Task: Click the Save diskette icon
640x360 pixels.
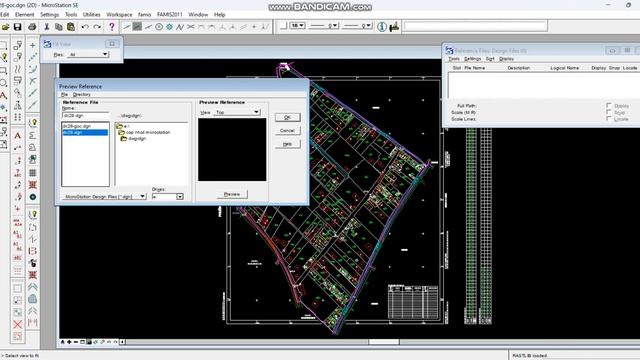Action: (18, 27)
